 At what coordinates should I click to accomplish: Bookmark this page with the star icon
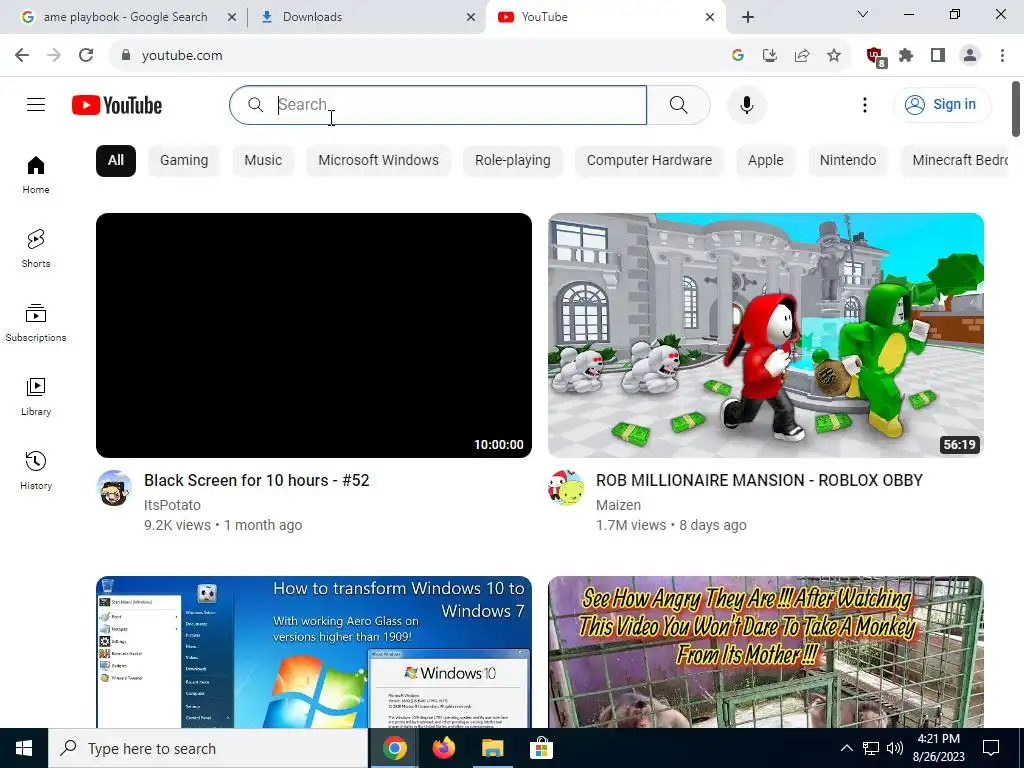tap(834, 56)
